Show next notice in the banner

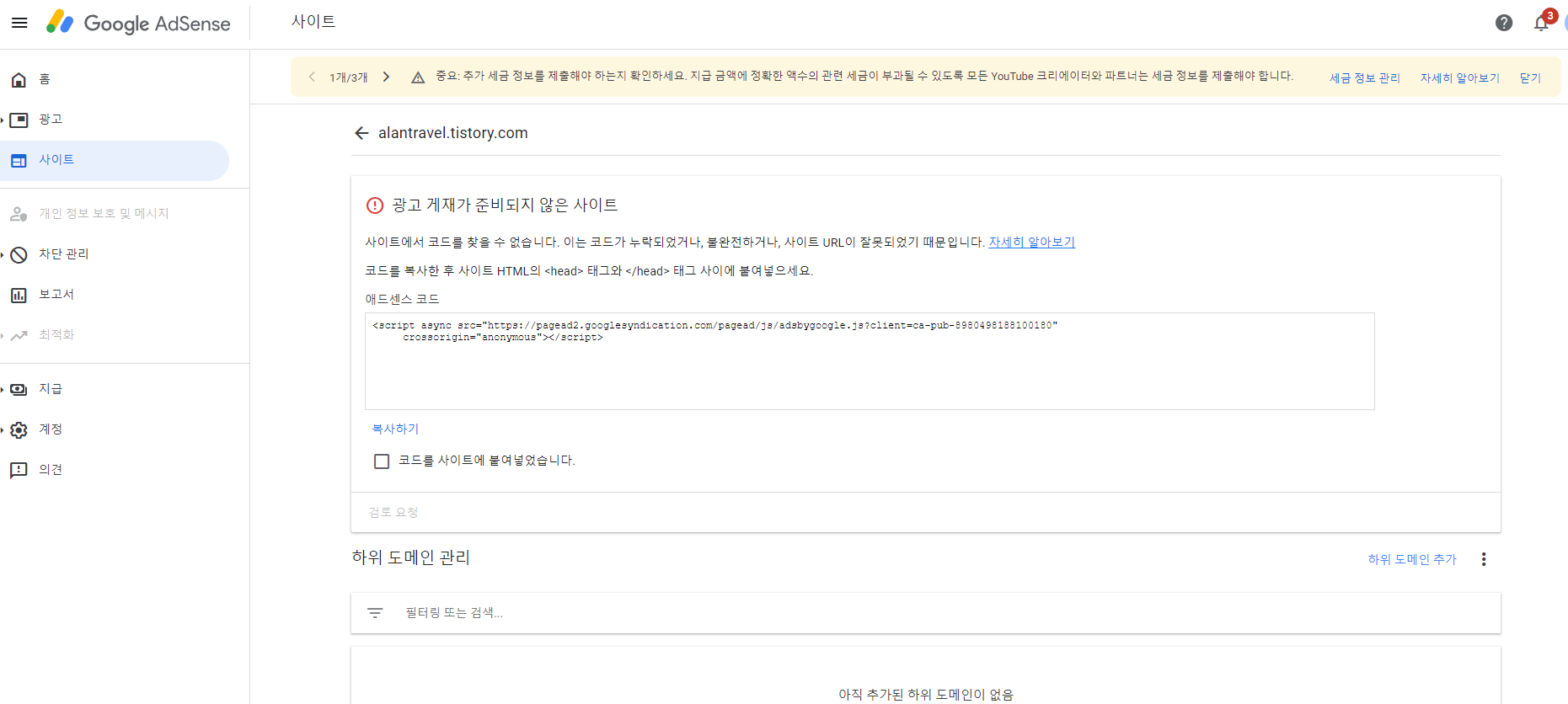[386, 77]
